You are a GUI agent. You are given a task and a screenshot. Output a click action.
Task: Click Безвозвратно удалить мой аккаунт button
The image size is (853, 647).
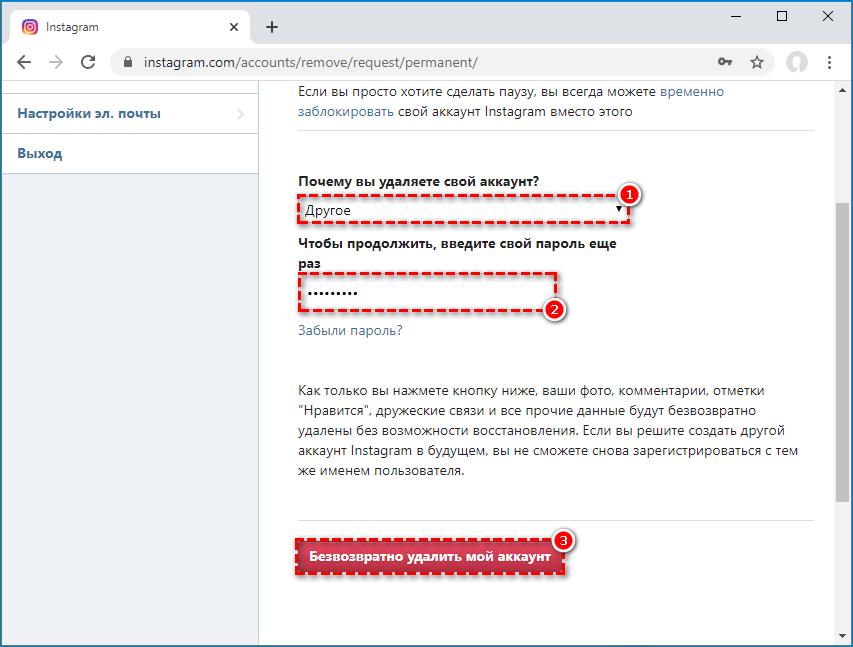[x=430, y=557]
